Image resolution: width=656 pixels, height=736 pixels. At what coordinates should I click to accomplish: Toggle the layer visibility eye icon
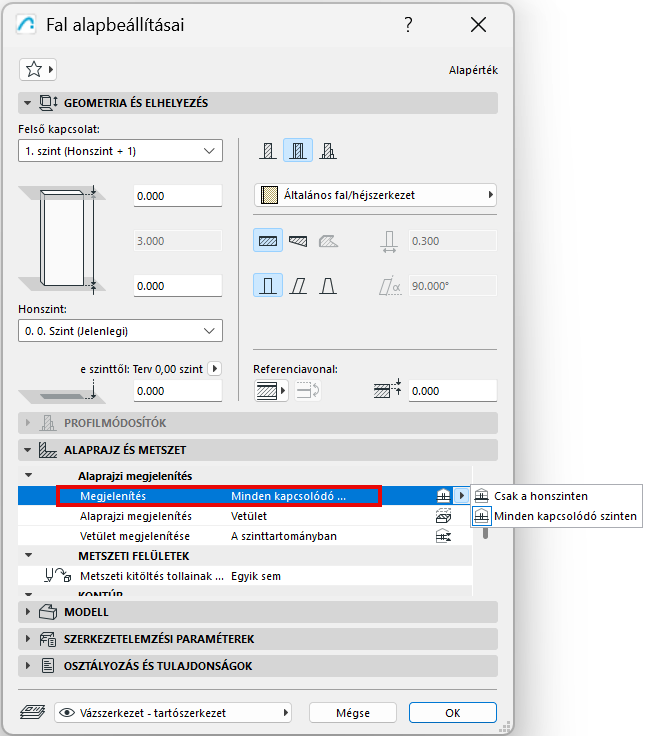(x=67, y=713)
